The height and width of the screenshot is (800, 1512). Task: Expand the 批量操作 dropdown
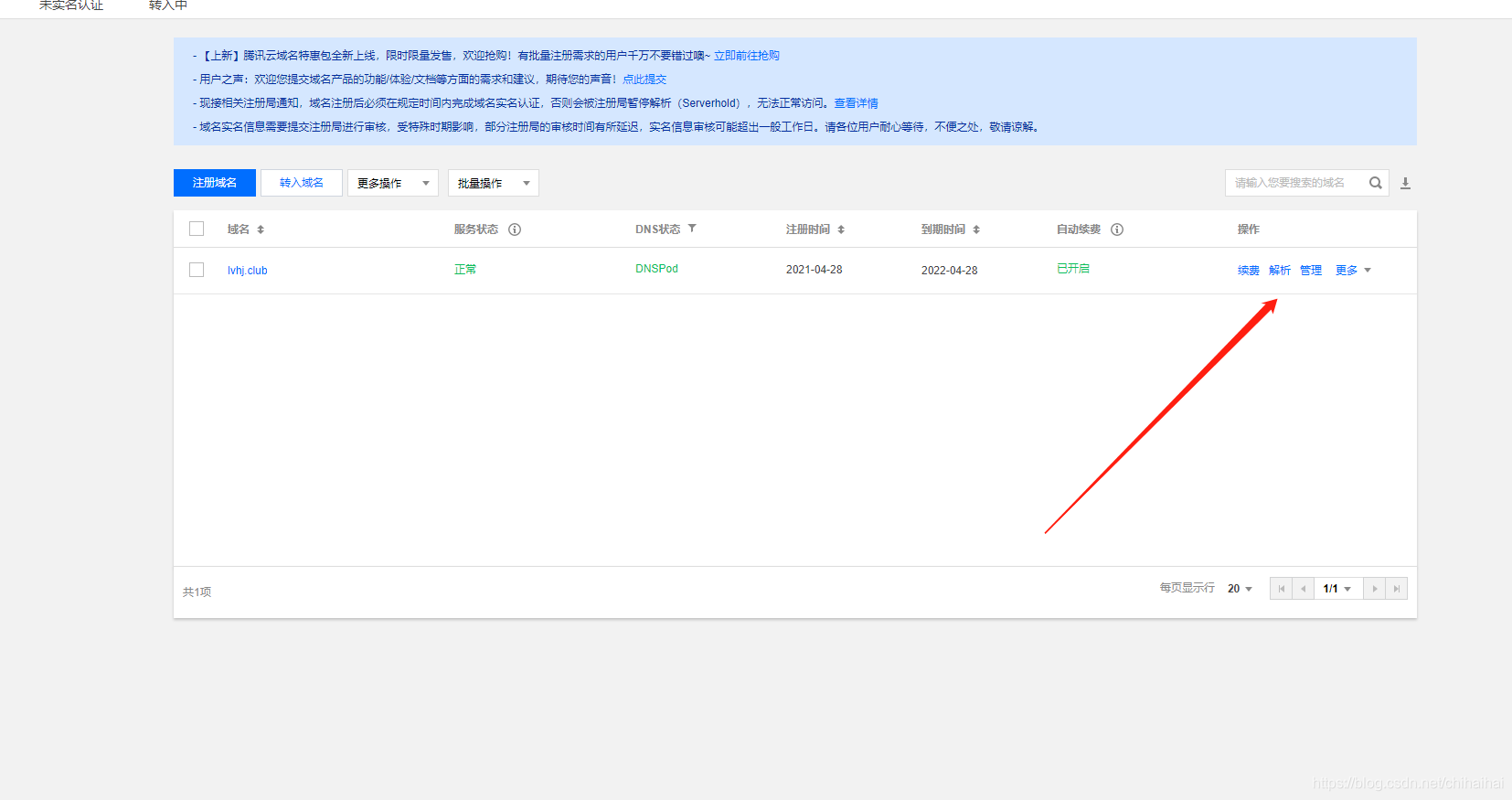point(494,183)
